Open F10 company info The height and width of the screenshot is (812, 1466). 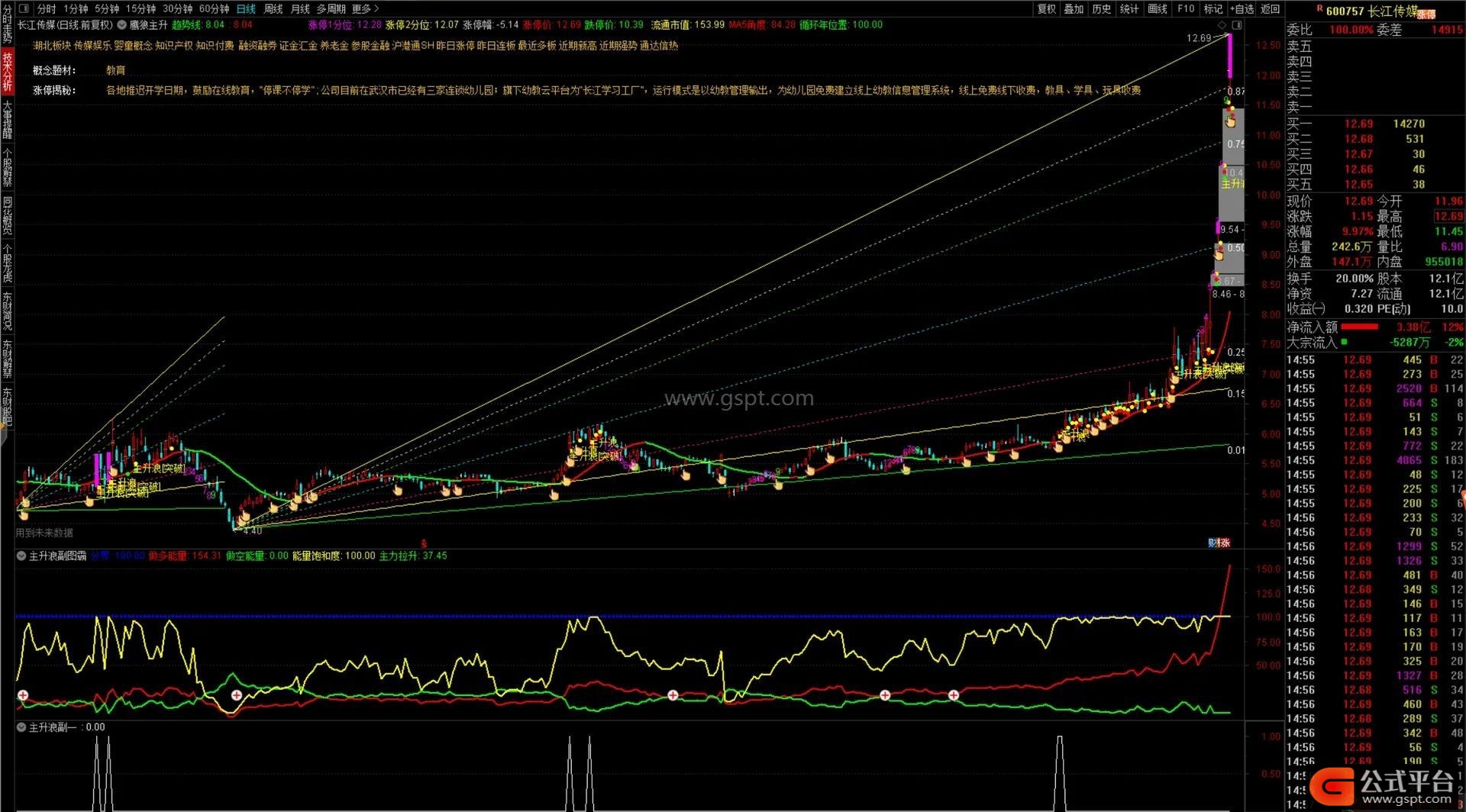click(1186, 8)
